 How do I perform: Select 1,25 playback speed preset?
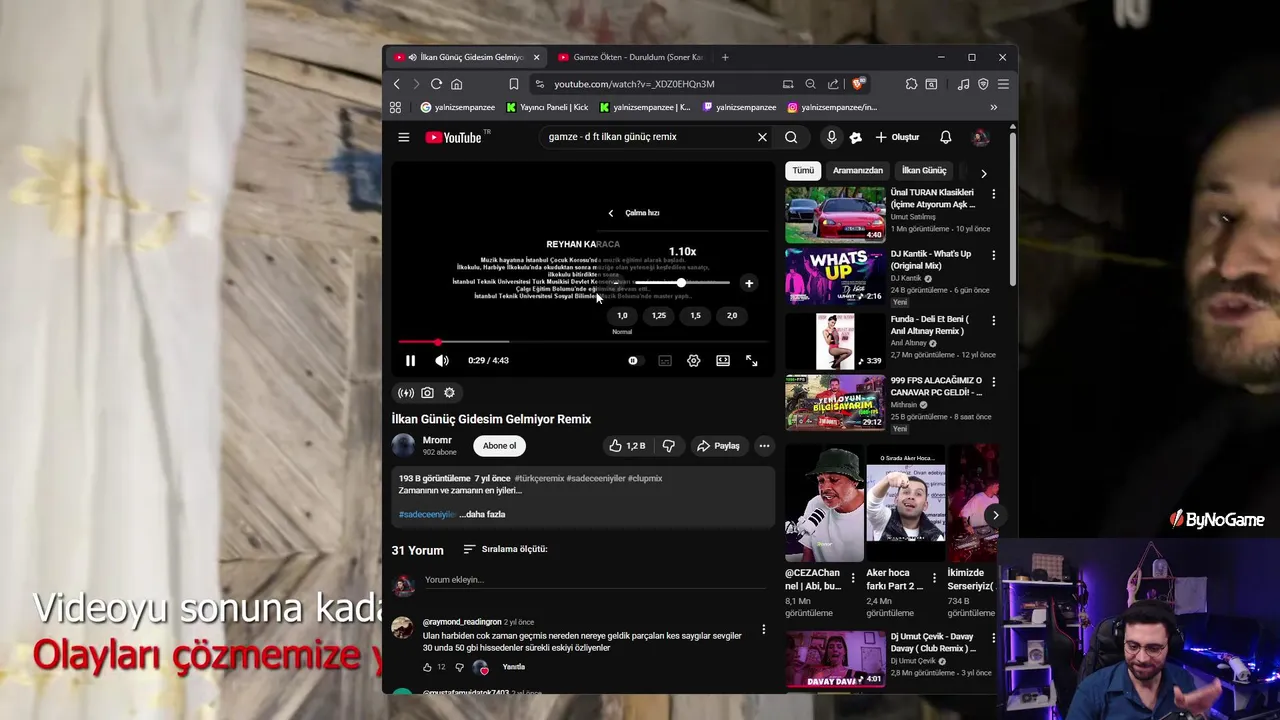[x=659, y=316]
